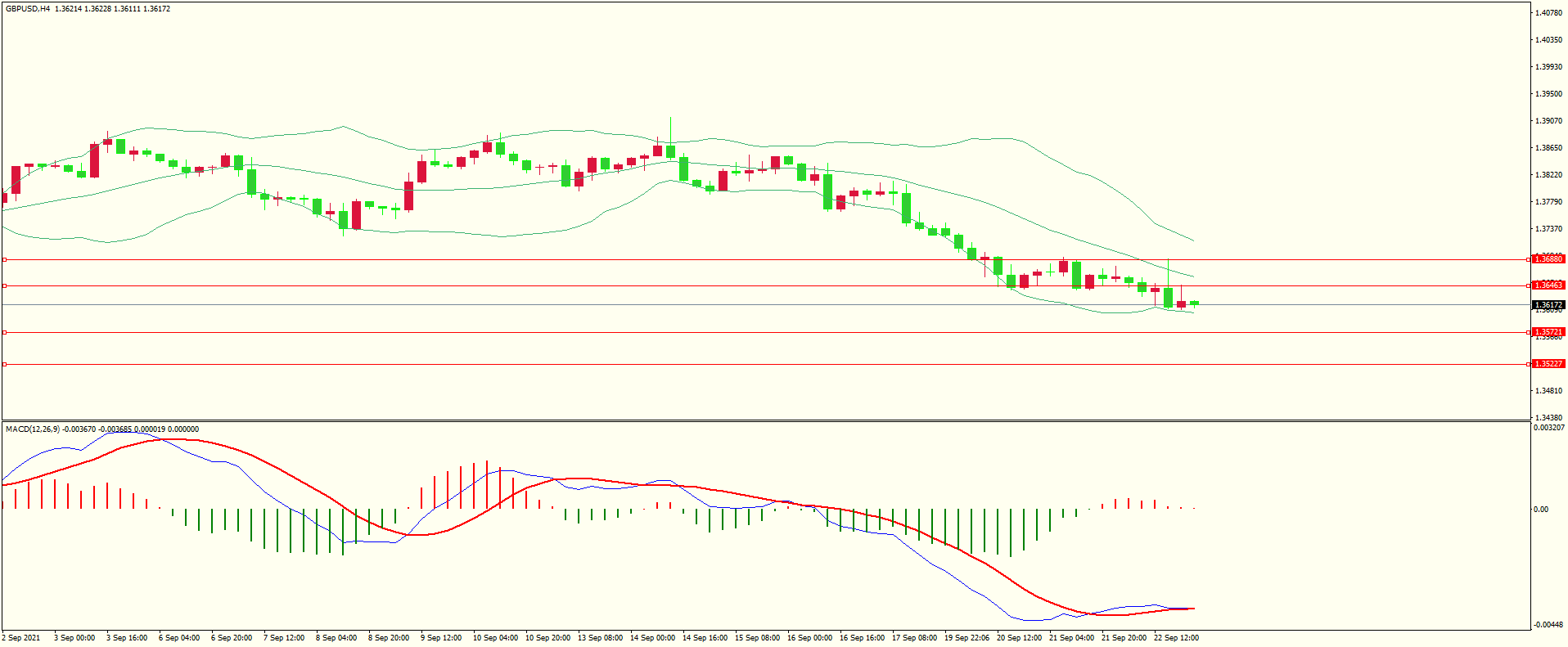Click the 1.38650 price axis value
The height and width of the screenshot is (647, 1568).
click(x=1549, y=148)
